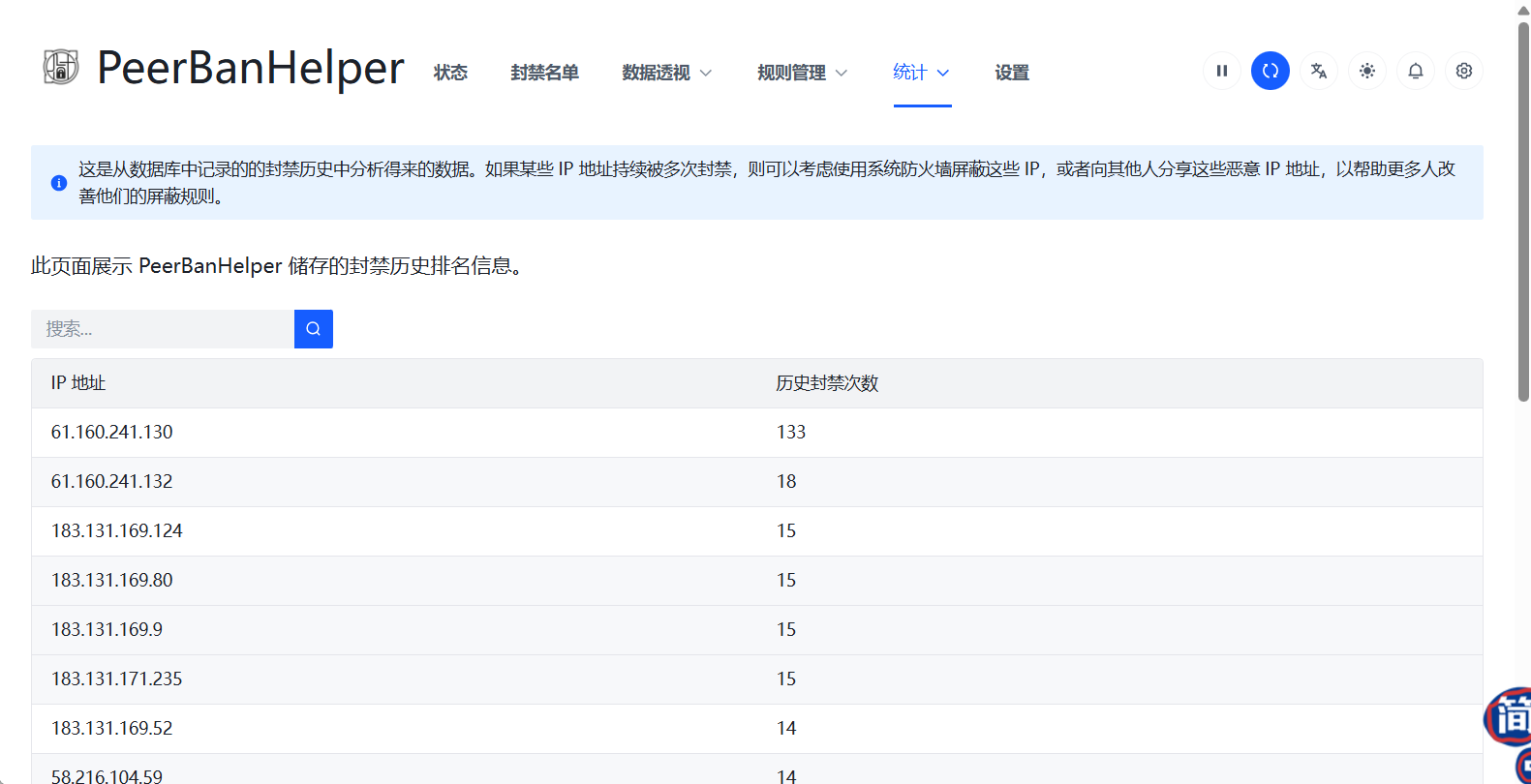This screenshot has width=1531, height=784.
Task: Go to the 状态 page
Action: click(x=450, y=73)
